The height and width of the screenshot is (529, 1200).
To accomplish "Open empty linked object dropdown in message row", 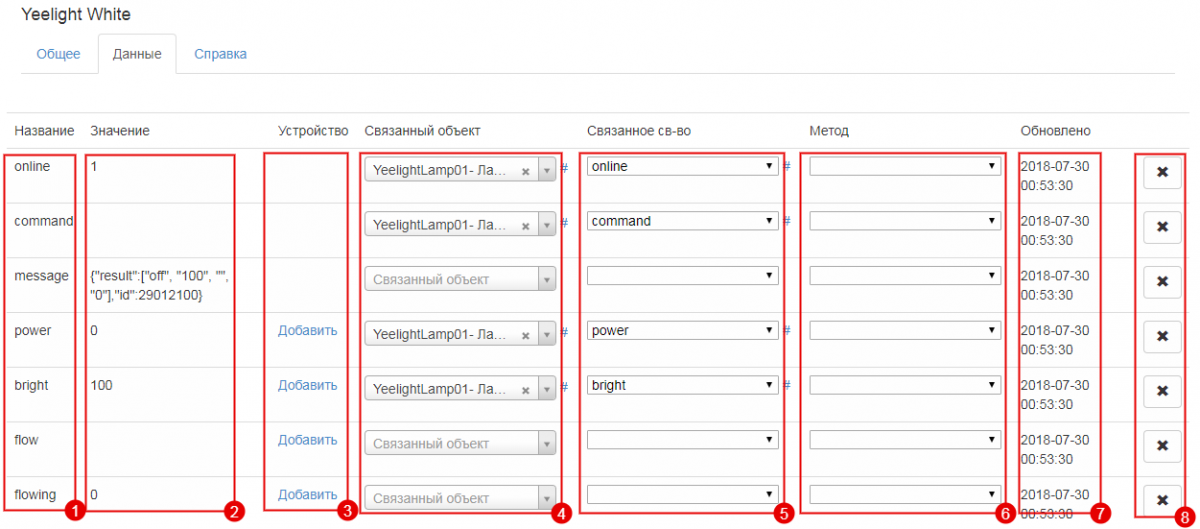I will pos(460,279).
